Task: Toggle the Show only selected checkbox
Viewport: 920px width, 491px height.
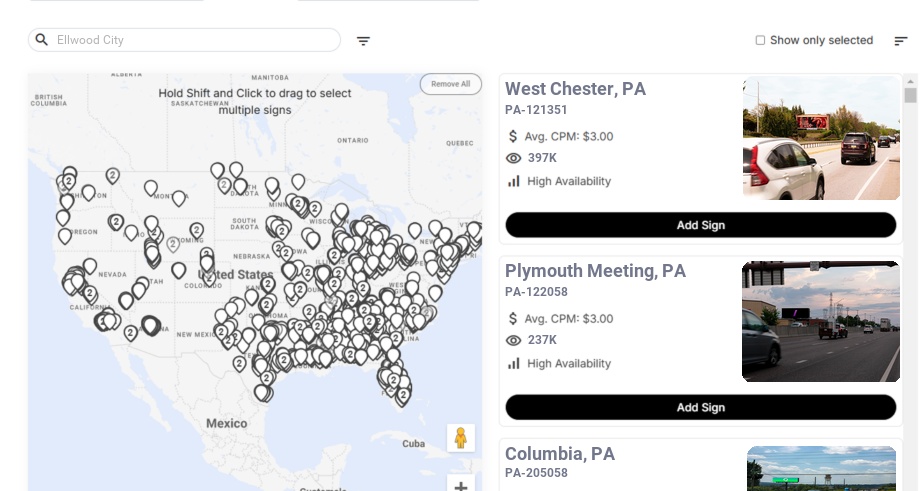Action: point(760,41)
